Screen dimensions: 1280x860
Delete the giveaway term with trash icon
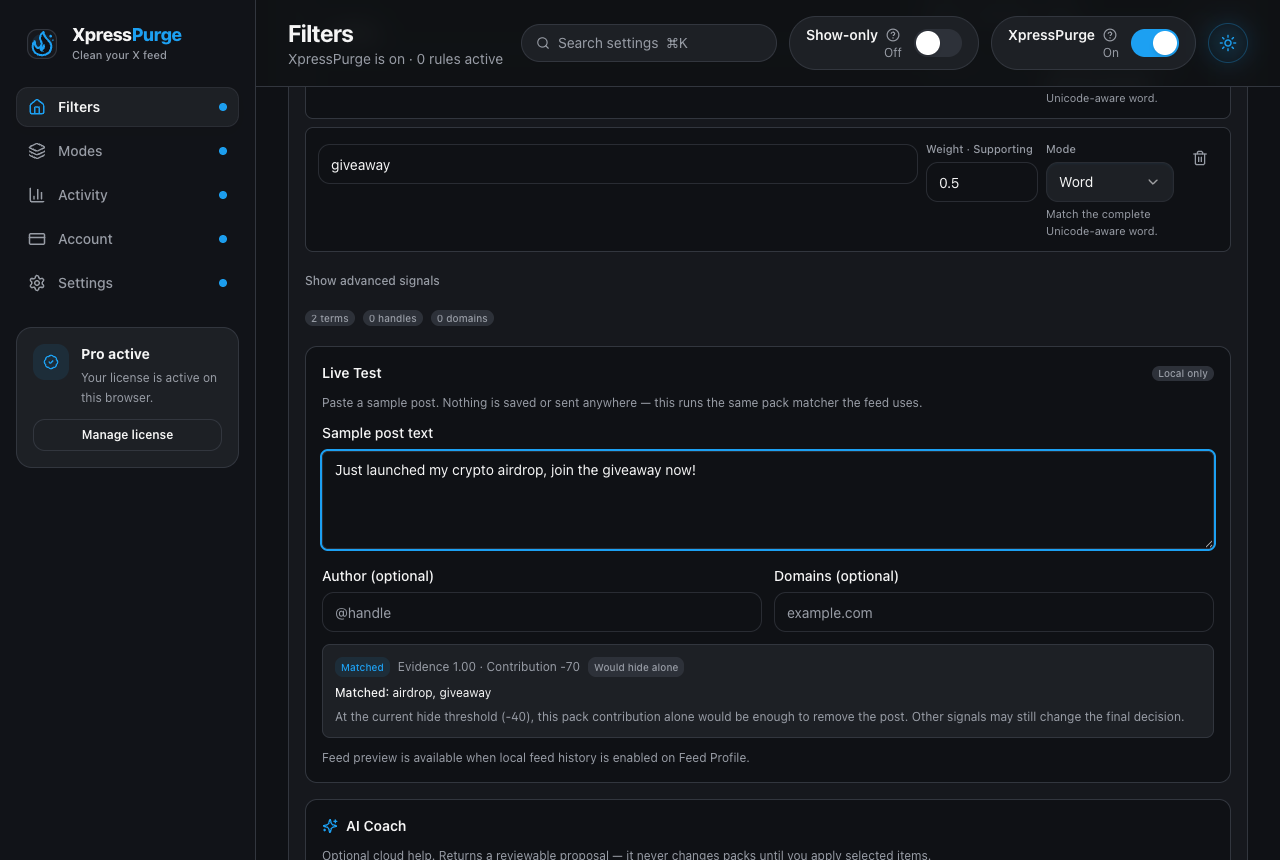pyautogui.click(x=1200, y=158)
